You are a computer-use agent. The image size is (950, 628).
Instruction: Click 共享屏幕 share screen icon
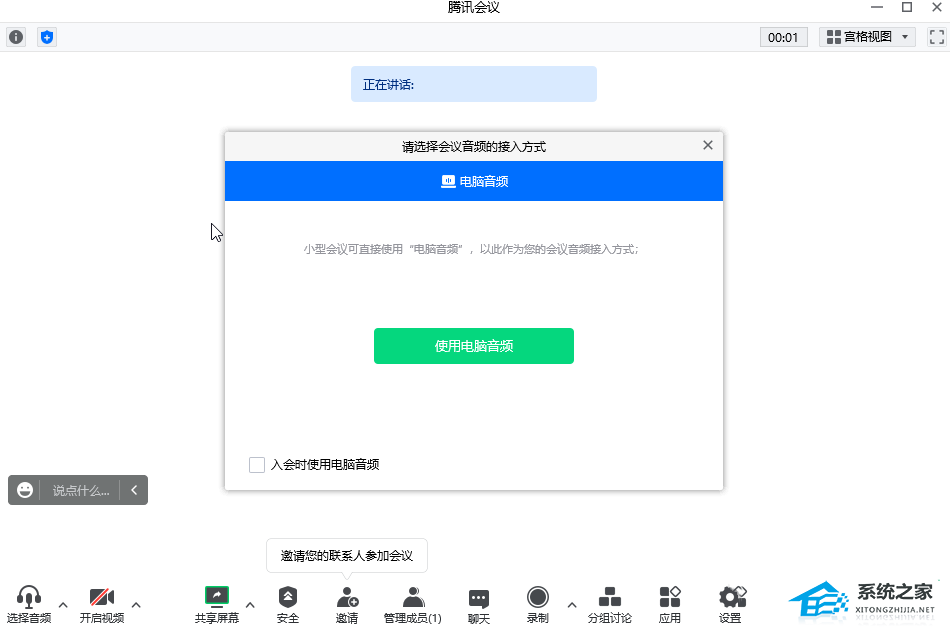point(217,598)
